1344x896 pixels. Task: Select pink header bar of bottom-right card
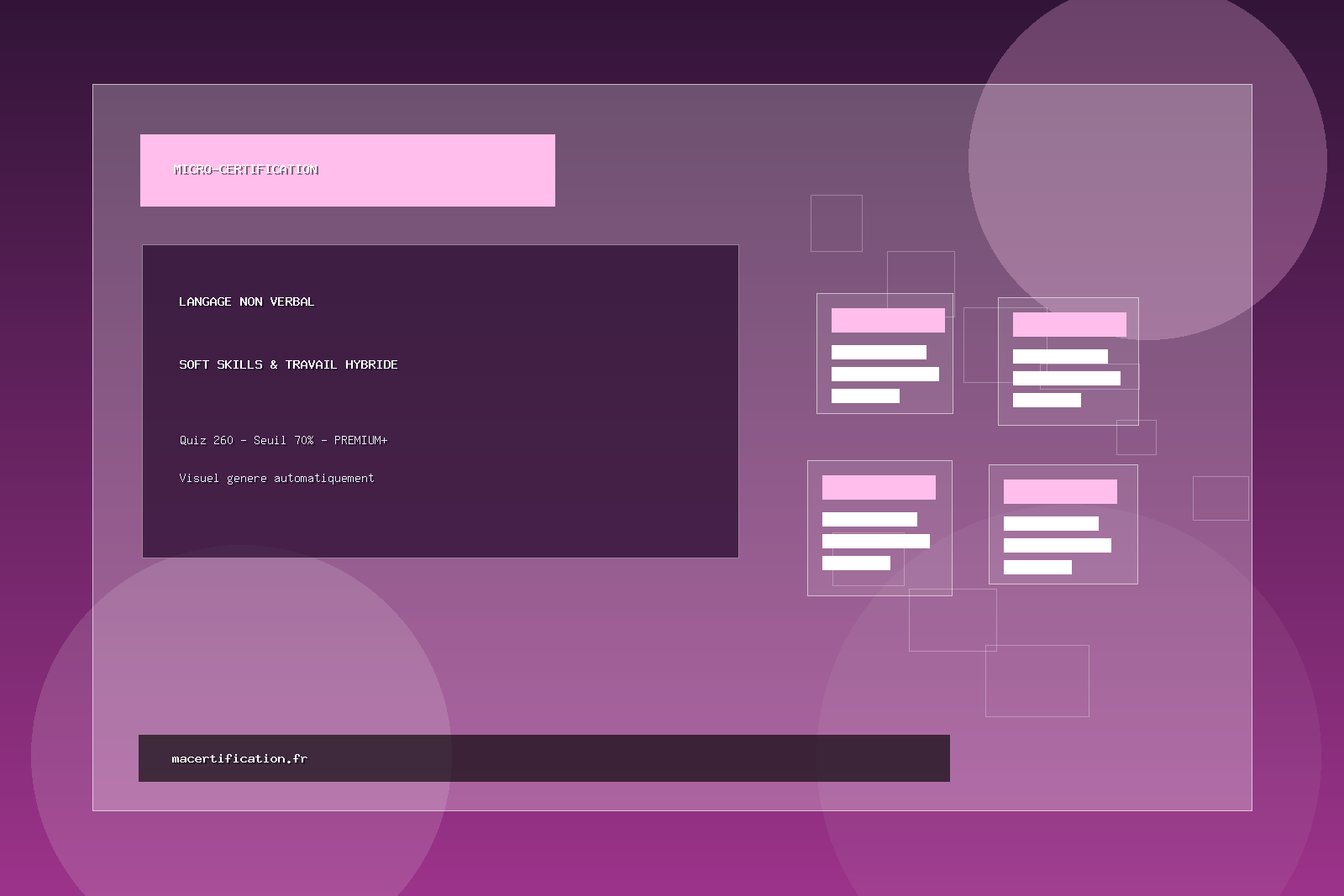[x=1060, y=491]
